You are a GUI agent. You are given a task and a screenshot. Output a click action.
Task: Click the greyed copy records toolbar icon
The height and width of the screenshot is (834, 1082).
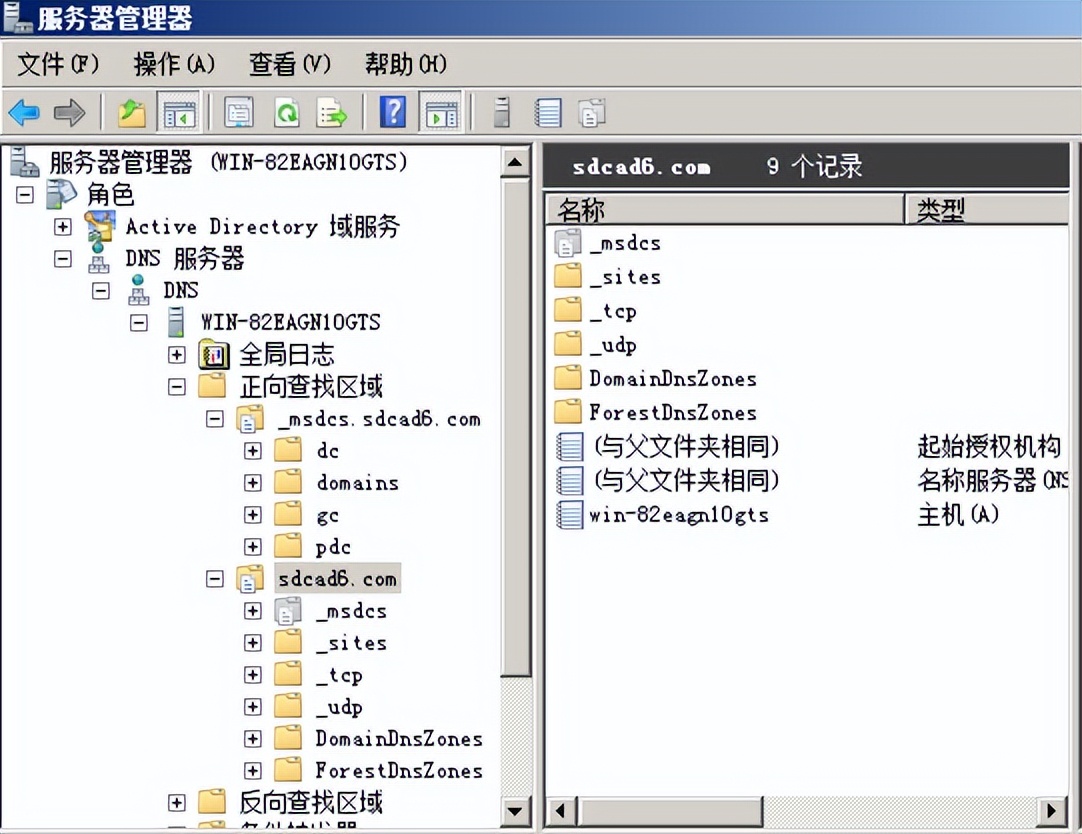[591, 112]
